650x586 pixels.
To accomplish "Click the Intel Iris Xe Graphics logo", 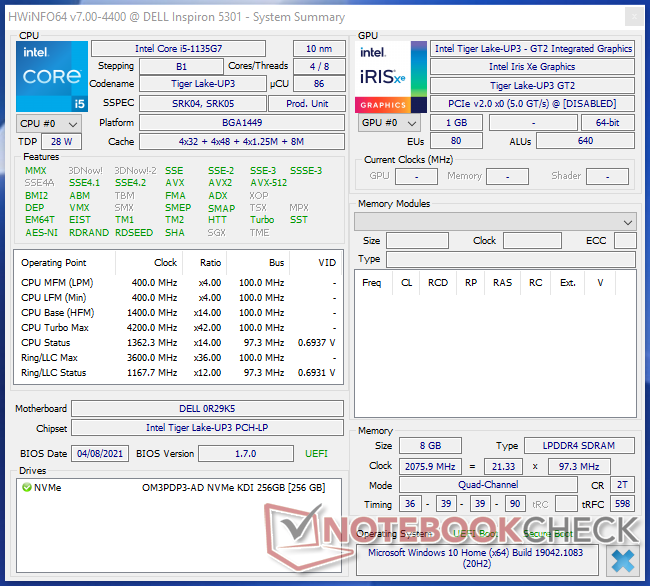I will point(391,77).
